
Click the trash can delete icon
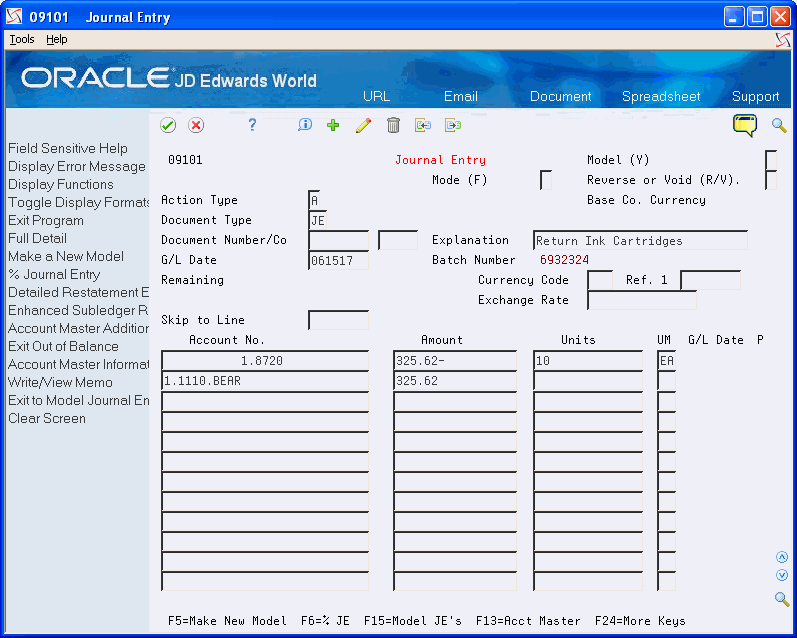pos(393,125)
